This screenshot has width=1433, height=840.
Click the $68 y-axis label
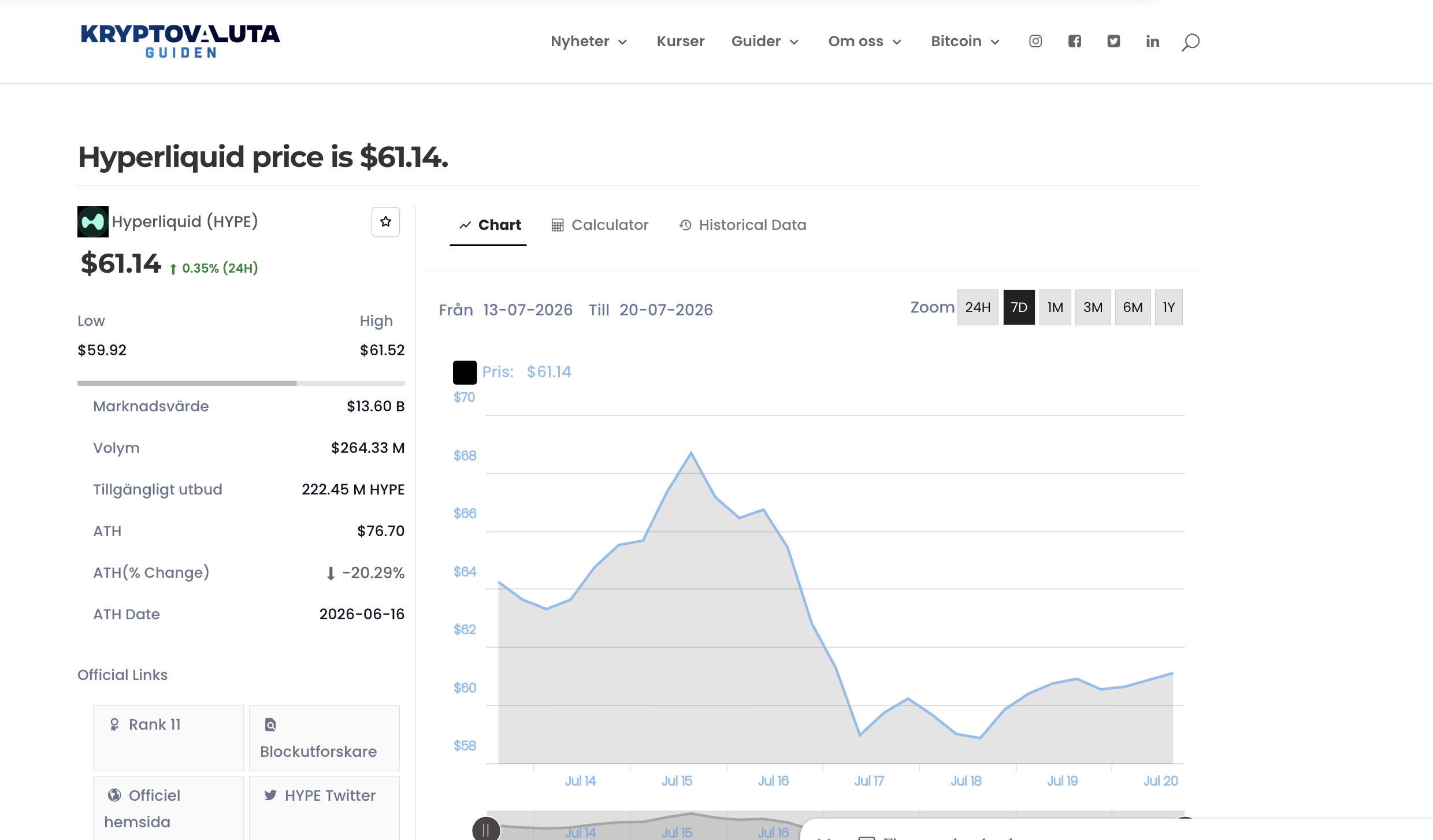click(x=465, y=456)
